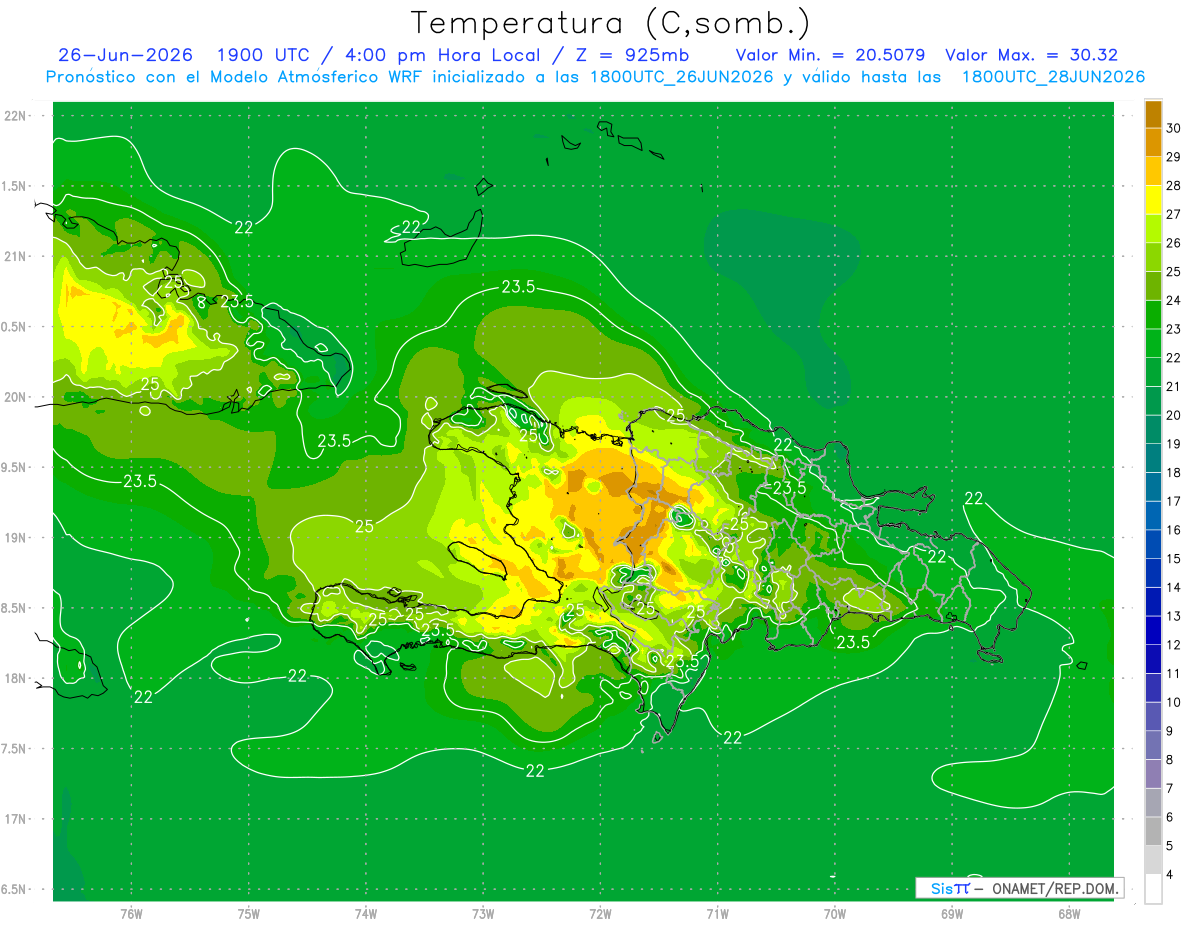
Task: Click the "21N" latitude axis label
Action: click(x=16, y=256)
